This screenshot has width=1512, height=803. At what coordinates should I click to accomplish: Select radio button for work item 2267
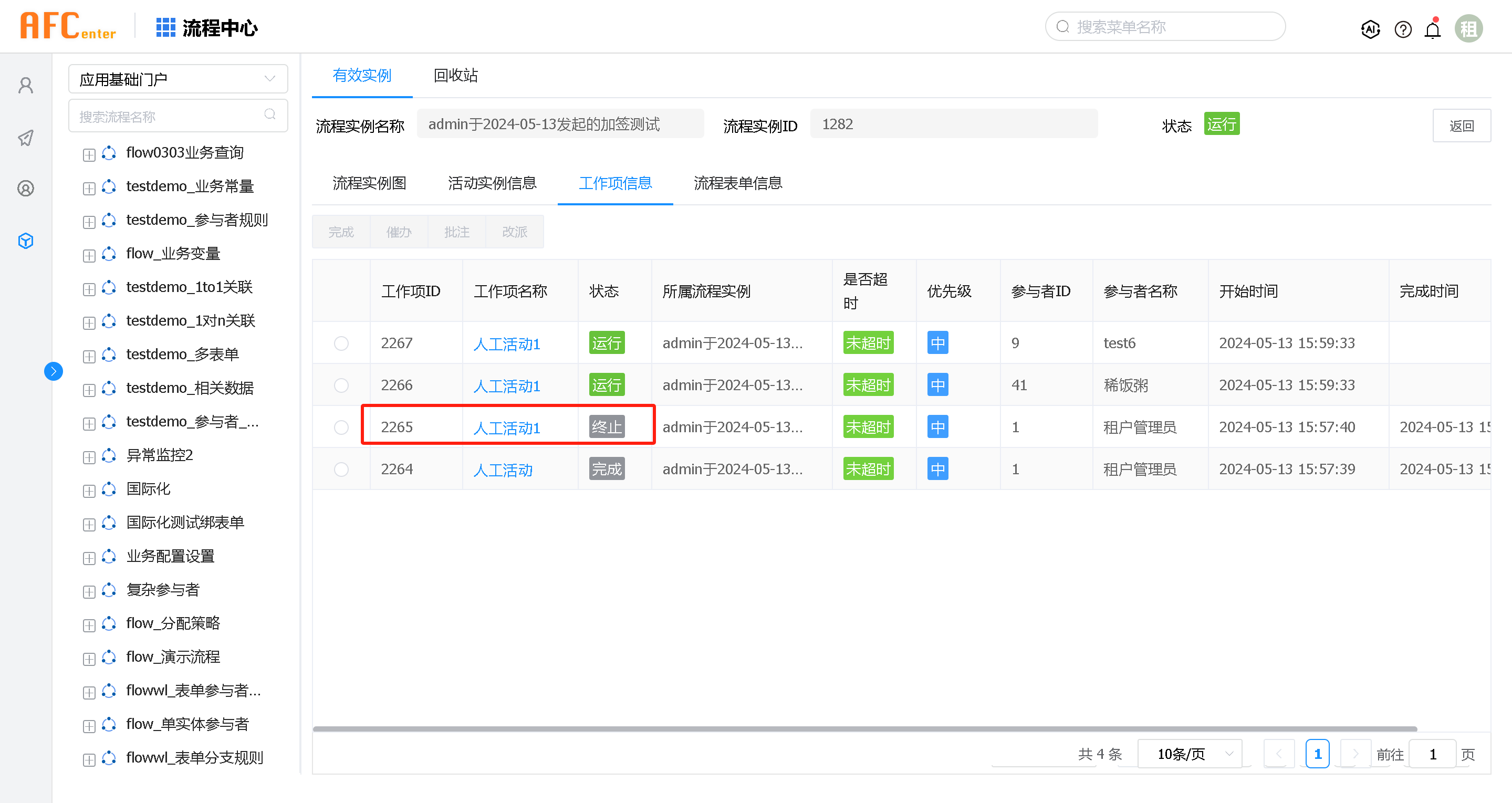pos(341,343)
